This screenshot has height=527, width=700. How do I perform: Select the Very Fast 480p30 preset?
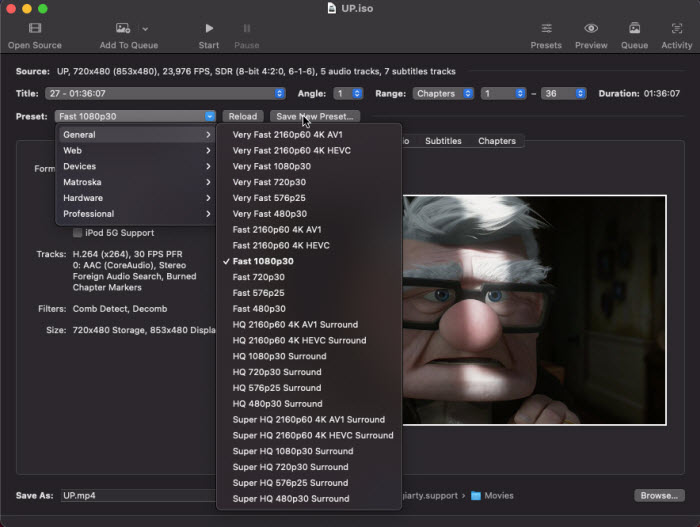pyautogui.click(x=309, y=214)
